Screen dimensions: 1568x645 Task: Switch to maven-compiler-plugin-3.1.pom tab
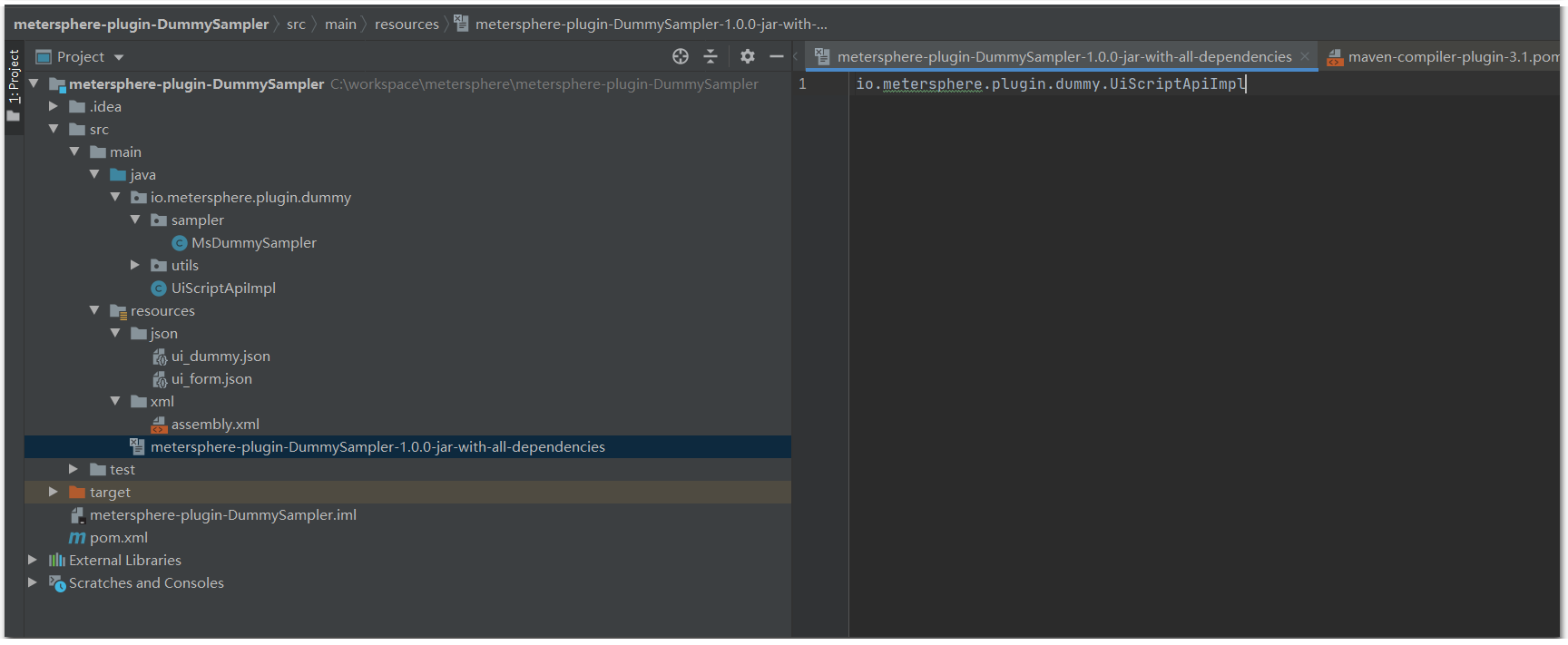(1443, 57)
